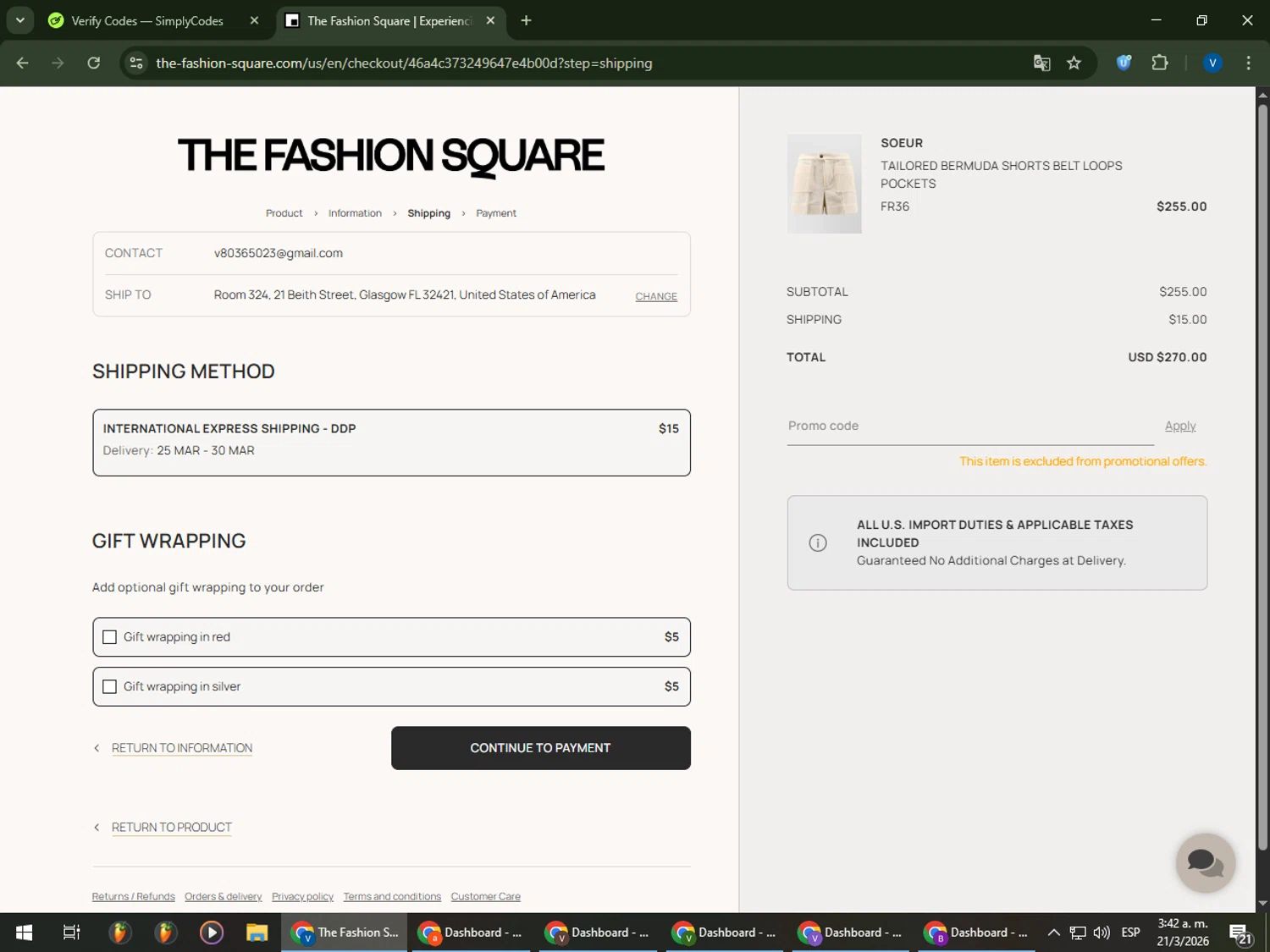Image resolution: width=1270 pixels, height=952 pixels.
Task: Switch to the Verify Codes — SimplyCodes tab
Action: click(x=152, y=20)
